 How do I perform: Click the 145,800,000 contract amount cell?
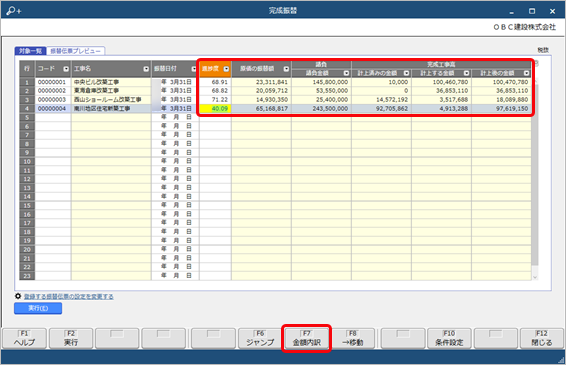point(321,82)
